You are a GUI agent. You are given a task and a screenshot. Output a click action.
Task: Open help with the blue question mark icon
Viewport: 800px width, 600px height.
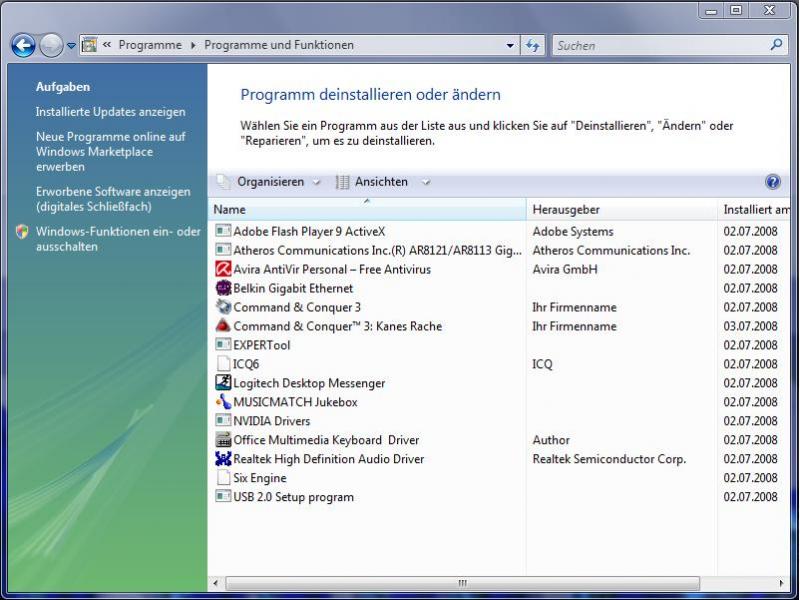(x=772, y=182)
